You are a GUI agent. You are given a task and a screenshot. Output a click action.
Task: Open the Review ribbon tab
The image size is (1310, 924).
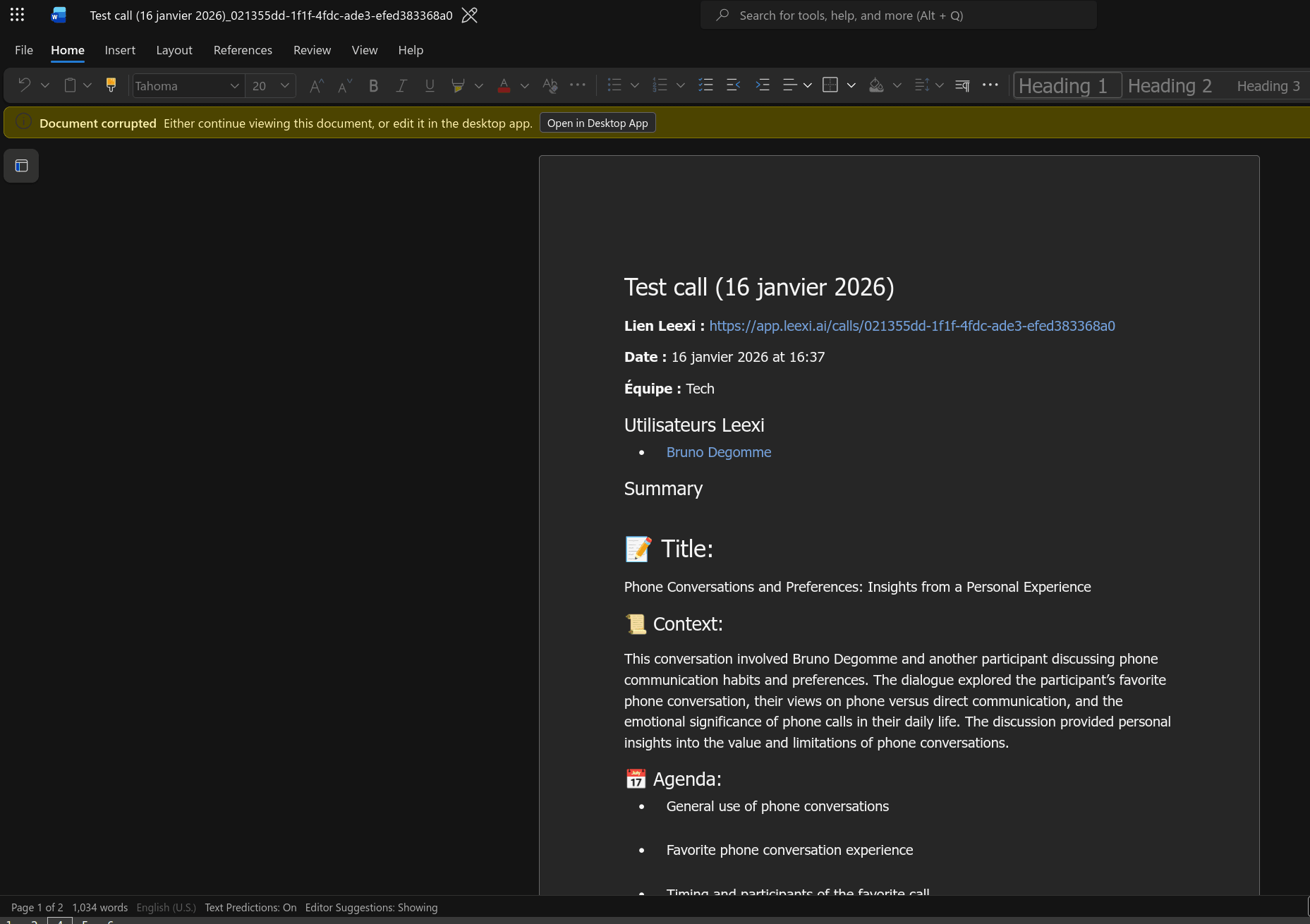(312, 50)
